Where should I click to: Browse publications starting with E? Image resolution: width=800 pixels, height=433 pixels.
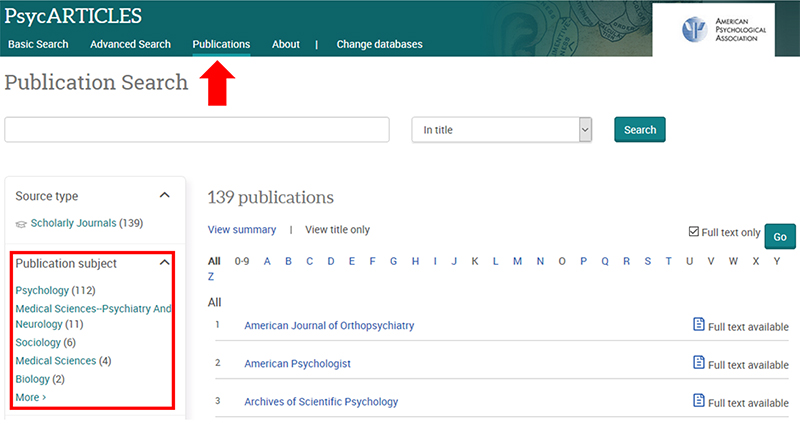click(352, 261)
